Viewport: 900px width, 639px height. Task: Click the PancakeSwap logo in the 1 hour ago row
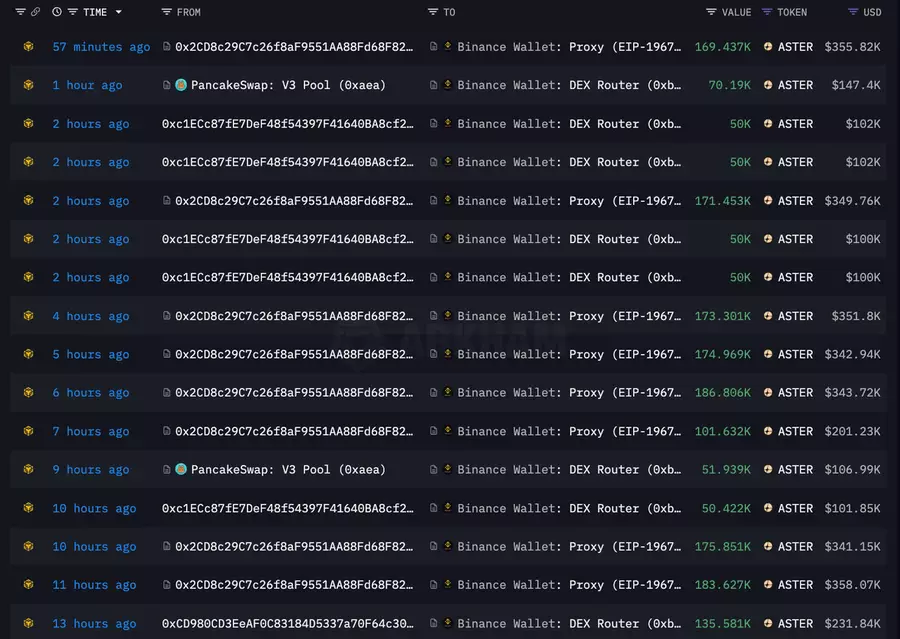pyautogui.click(x=181, y=85)
